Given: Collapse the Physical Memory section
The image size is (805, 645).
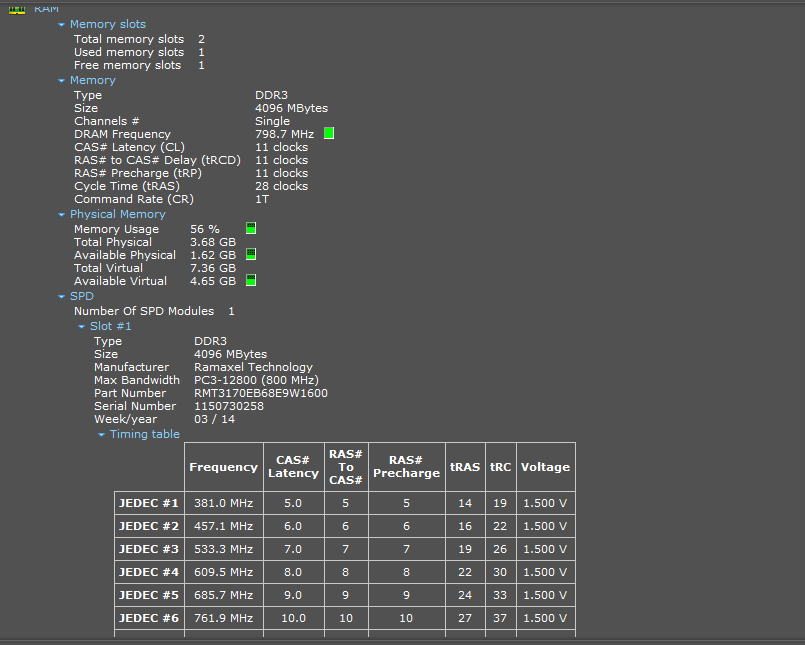Looking at the screenshot, I should click(x=62, y=214).
